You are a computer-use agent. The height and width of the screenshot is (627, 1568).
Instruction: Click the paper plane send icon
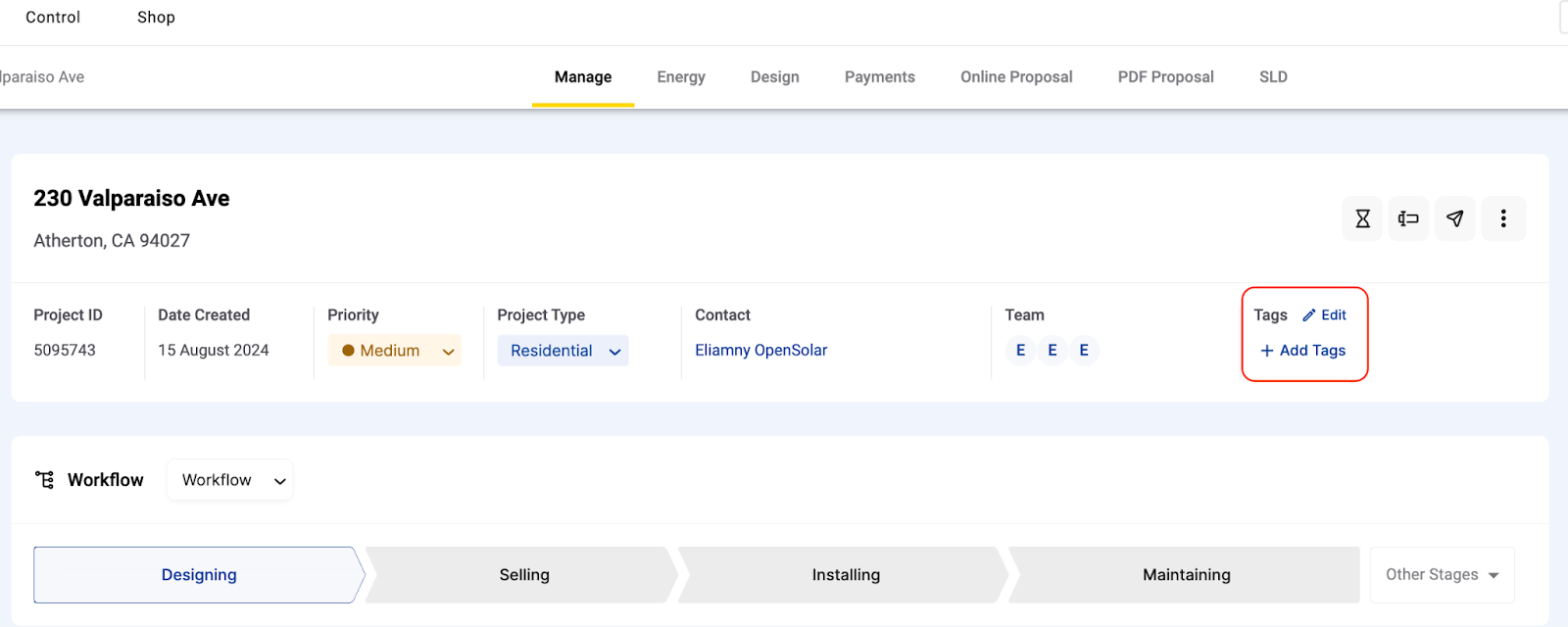click(x=1454, y=218)
